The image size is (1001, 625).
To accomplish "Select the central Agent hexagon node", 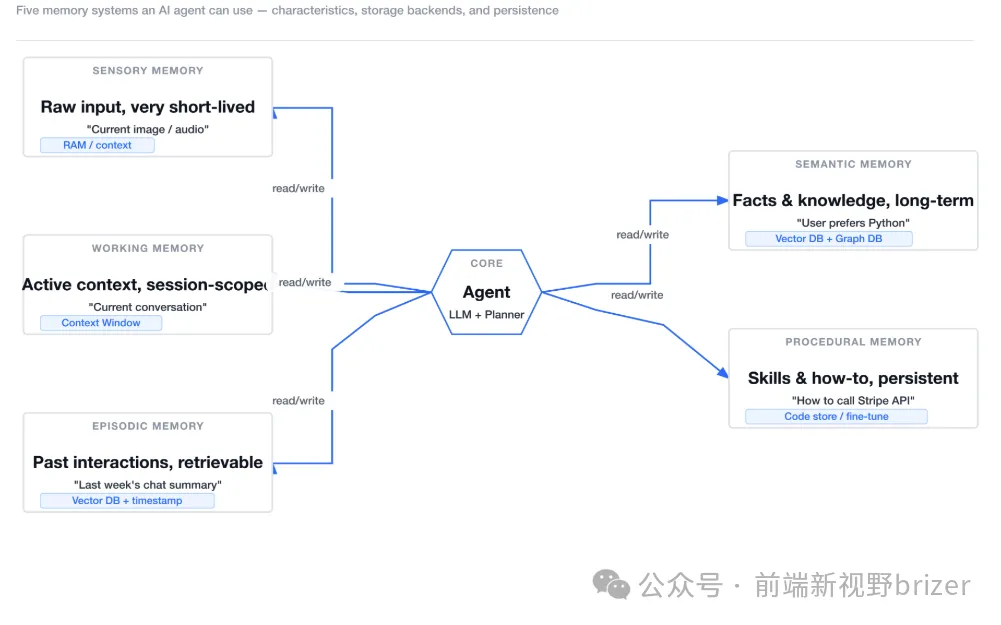I will point(487,292).
